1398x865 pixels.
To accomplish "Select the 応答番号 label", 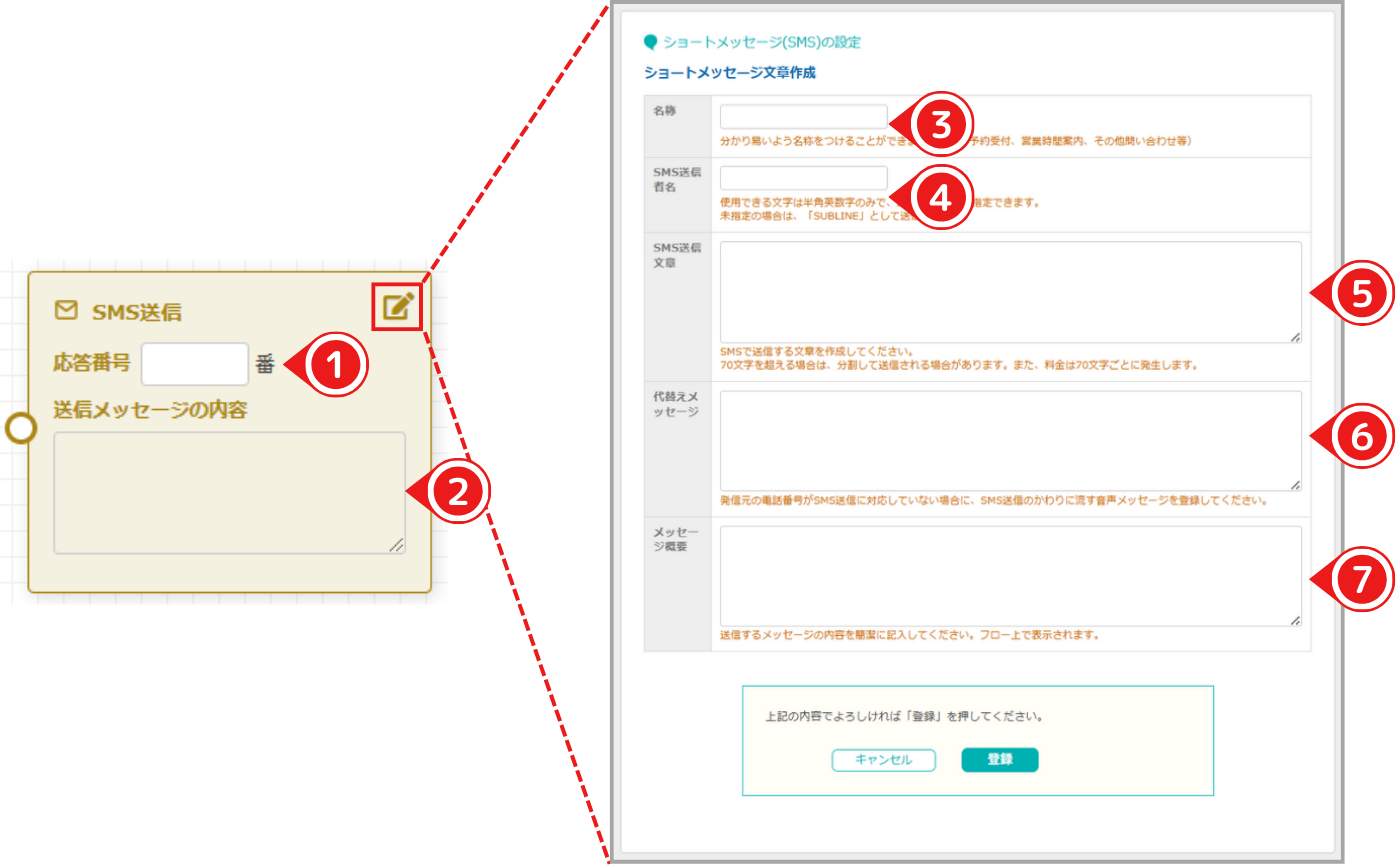I will pos(92,363).
